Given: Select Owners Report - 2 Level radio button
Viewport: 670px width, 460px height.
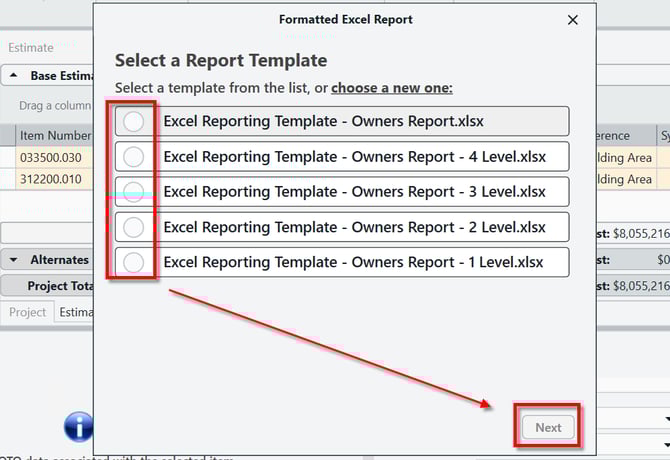Looking at the screenshot, I should tap(133, 227).
